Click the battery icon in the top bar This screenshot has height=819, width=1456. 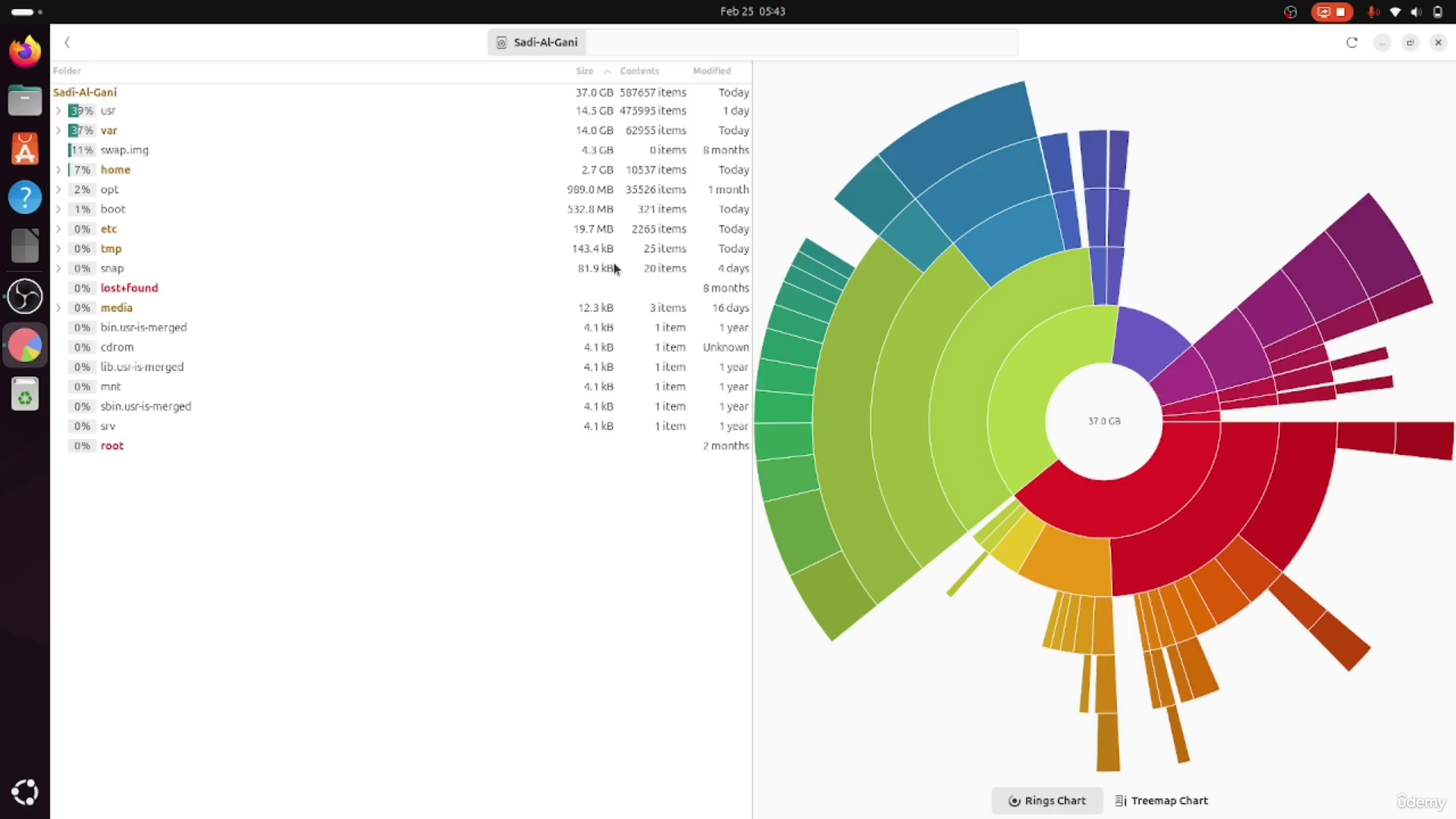1437,11
